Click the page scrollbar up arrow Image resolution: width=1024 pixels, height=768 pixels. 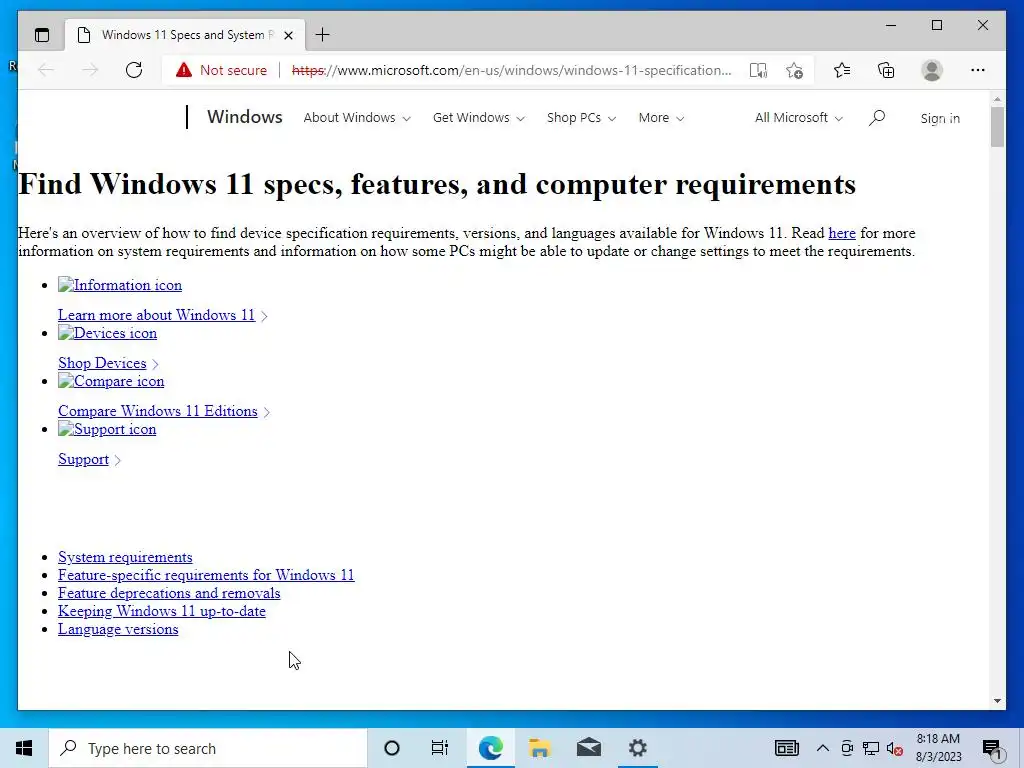(997, 99)
